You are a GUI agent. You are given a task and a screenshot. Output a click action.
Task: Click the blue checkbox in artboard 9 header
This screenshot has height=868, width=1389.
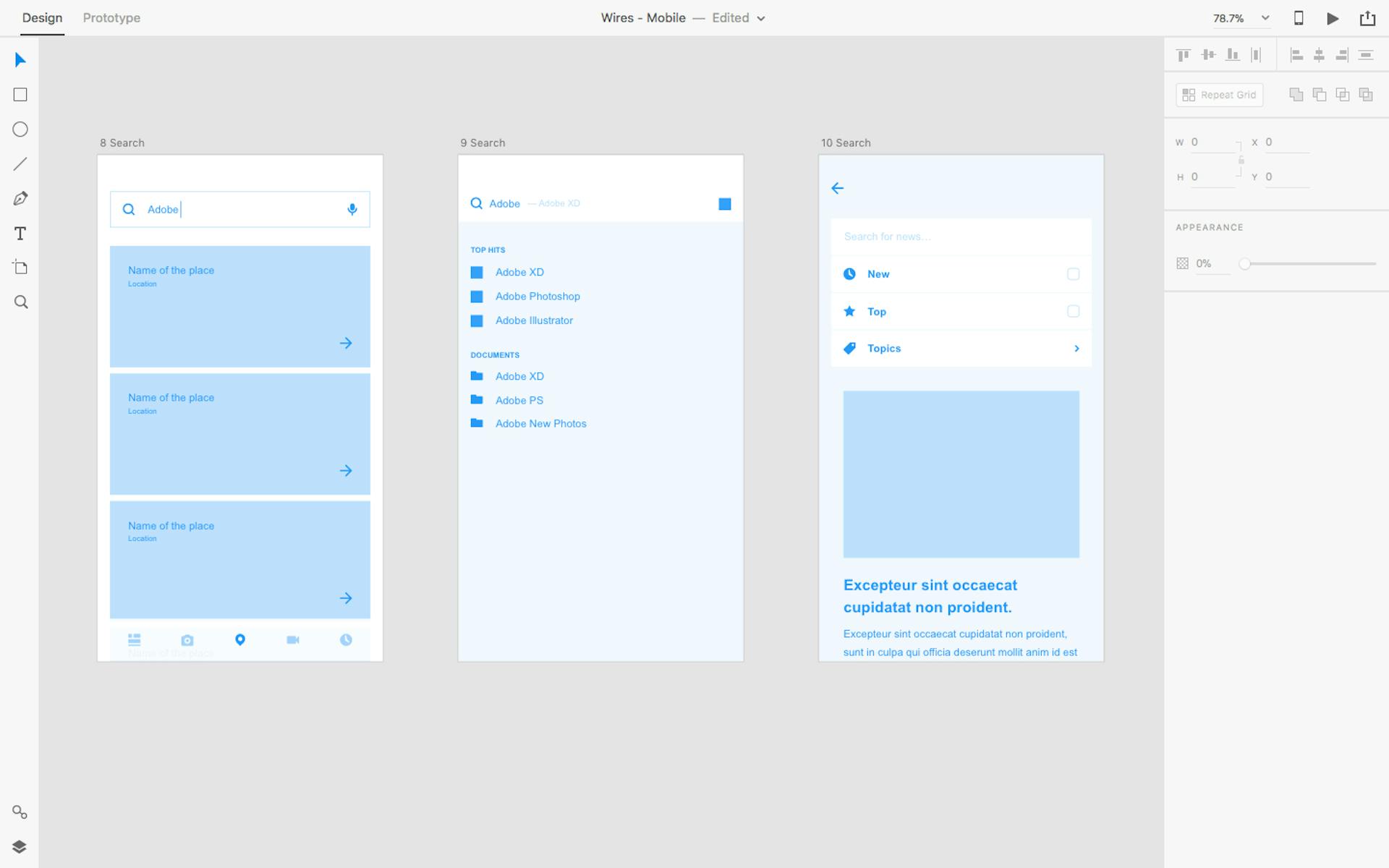[726, 204]
